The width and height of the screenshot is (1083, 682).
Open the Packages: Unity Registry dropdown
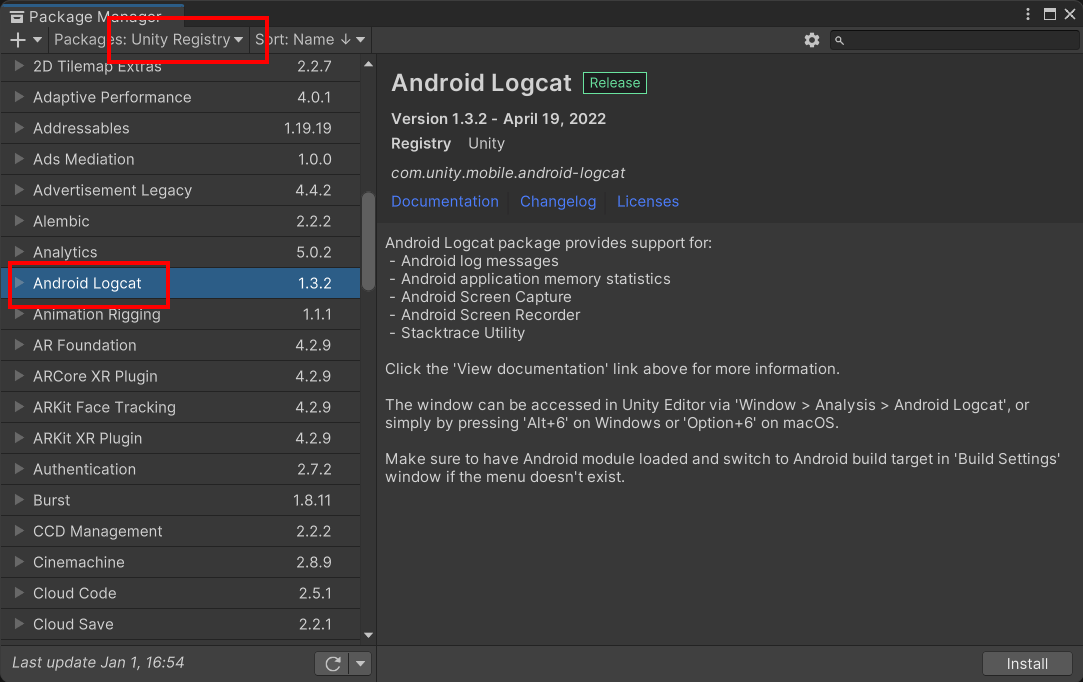(149, 40)
